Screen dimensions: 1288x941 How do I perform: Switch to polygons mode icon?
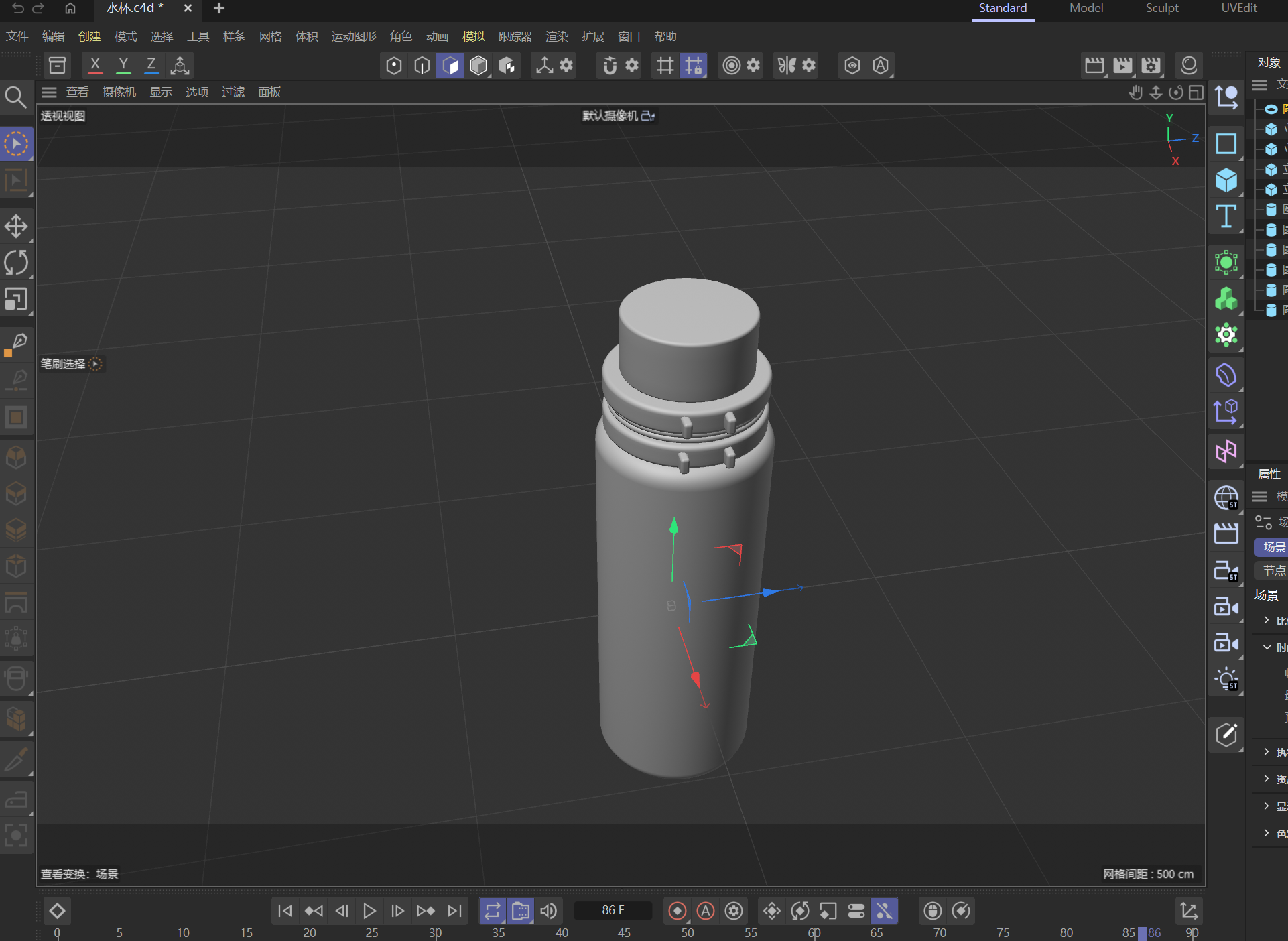450,65
